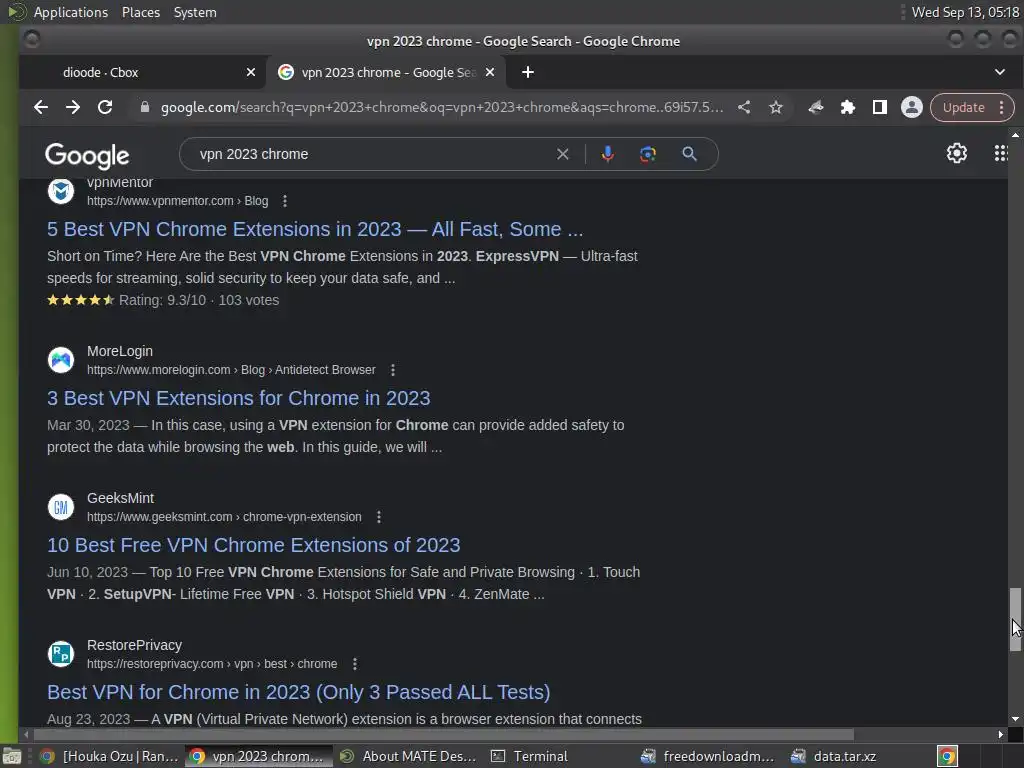Click the Google logo
The image size is (1024, 768).
tap(87, 155)
